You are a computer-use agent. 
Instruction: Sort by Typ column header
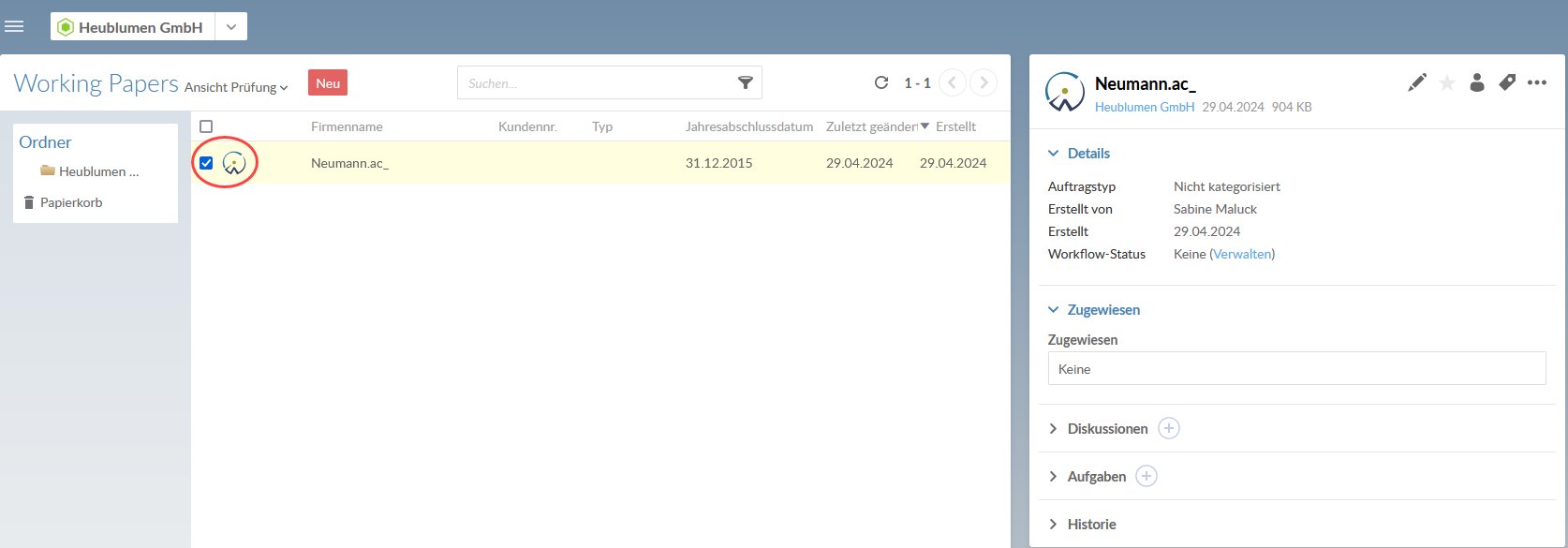click(602, 126)
